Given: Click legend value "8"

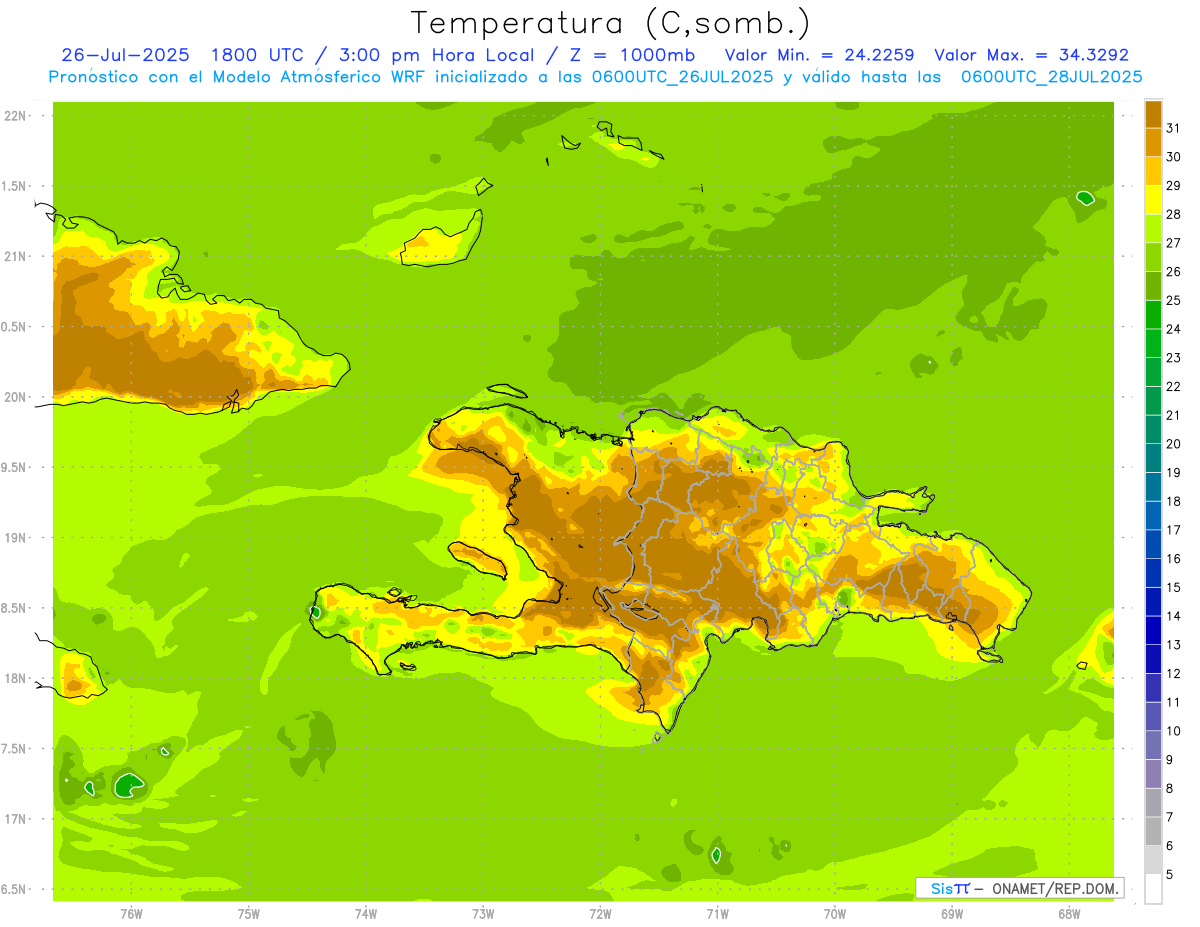Looking at the screenshot, I should [x=1169, y=788].
